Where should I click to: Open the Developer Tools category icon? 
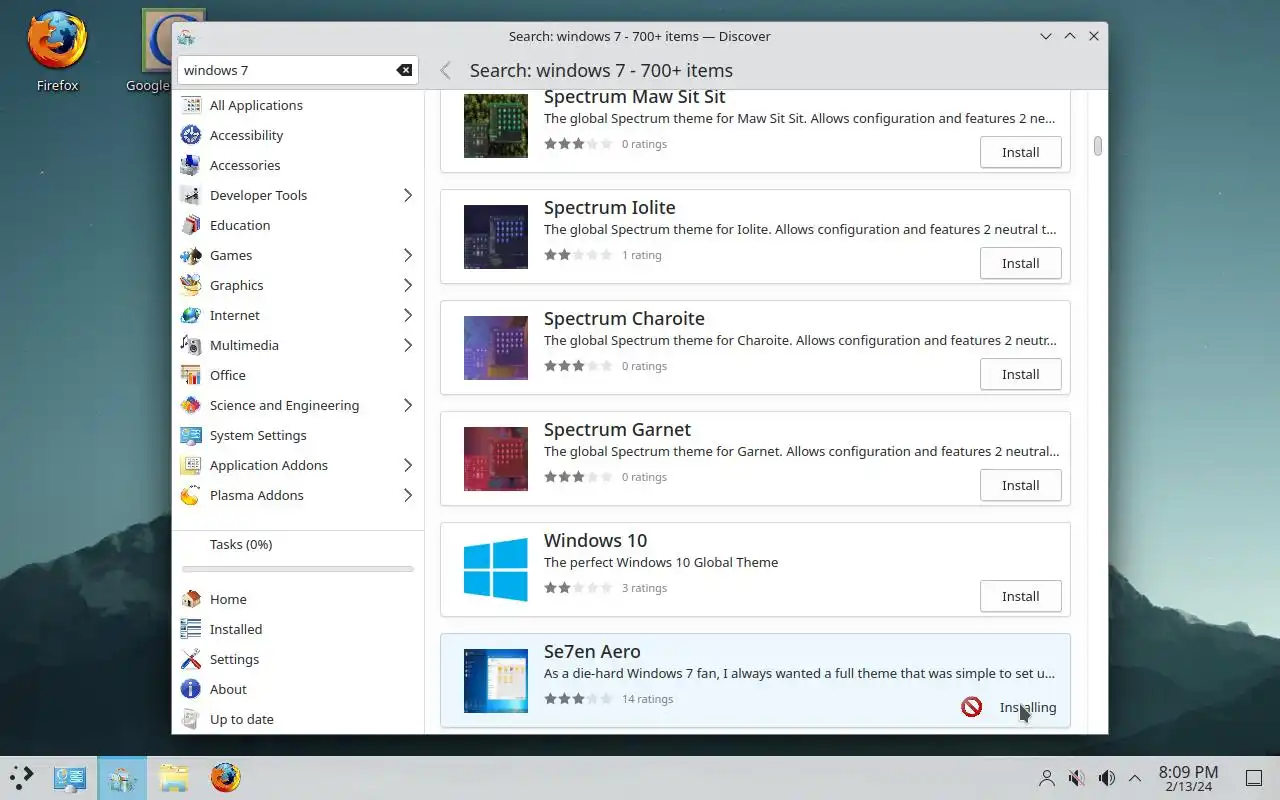(x=191, y=195)
